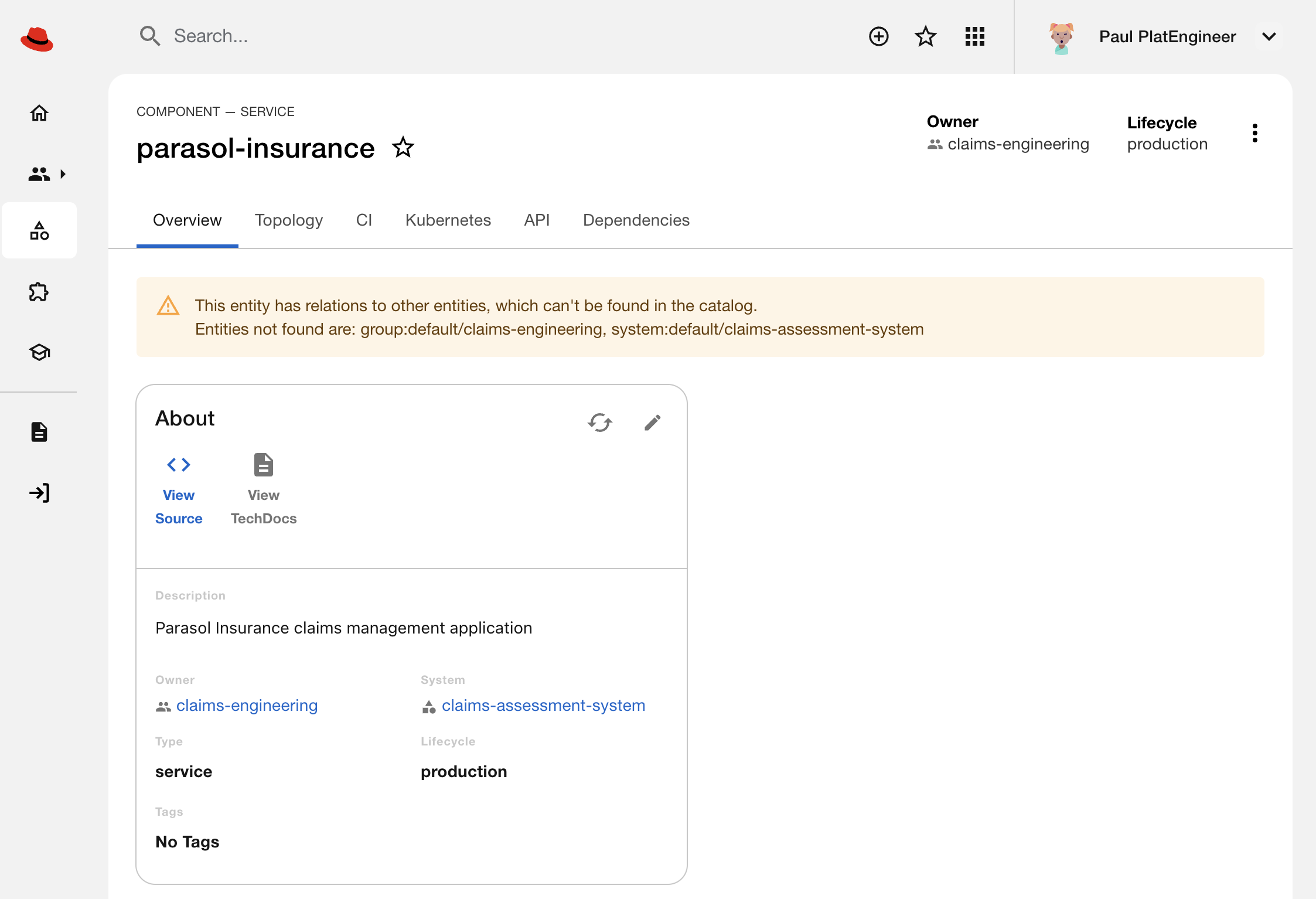Image resolution: width=1316 pixels, height=899 pixels.
Task: Click the warning triangle alert icon
Action: (x=168, y=306)
